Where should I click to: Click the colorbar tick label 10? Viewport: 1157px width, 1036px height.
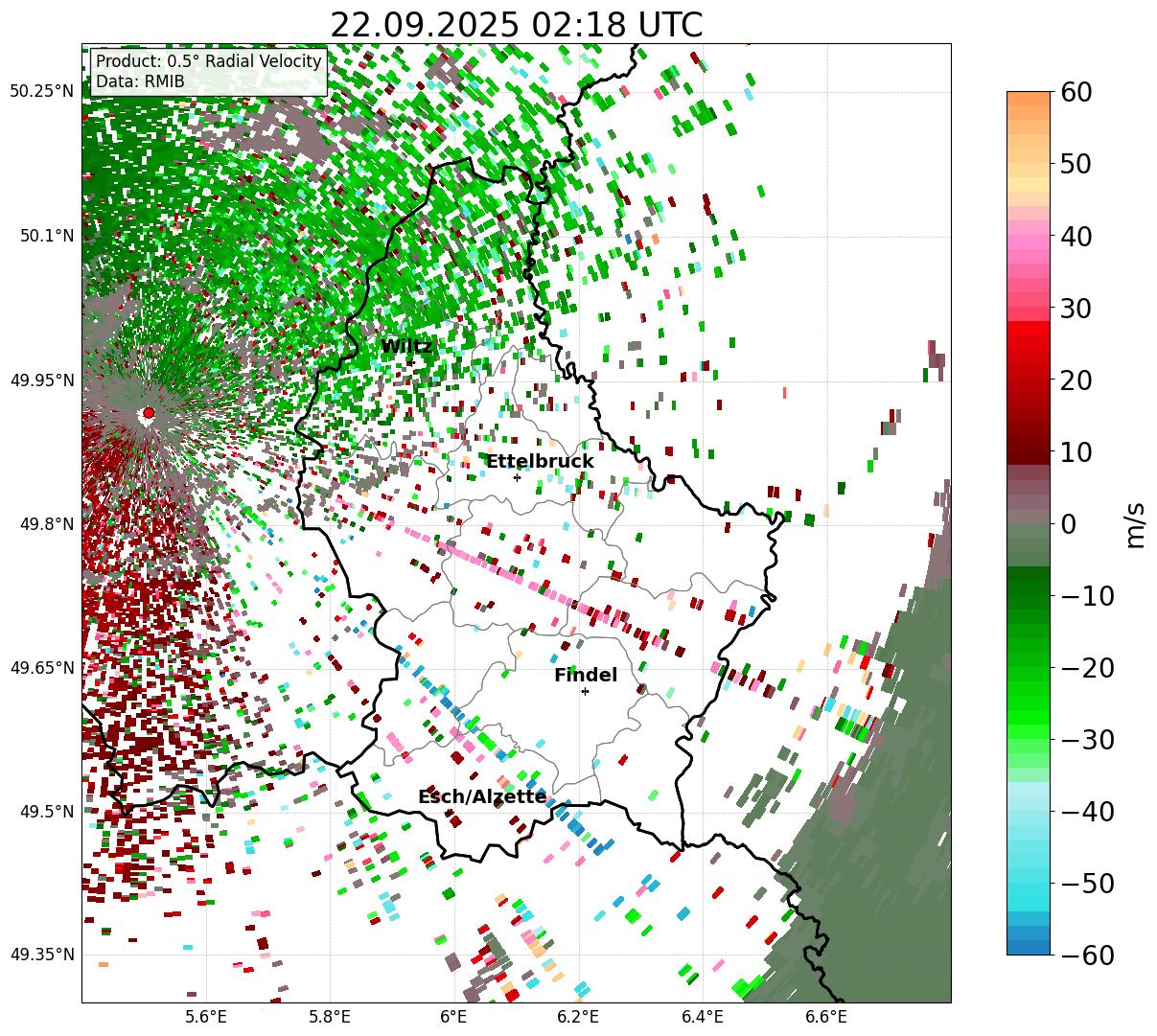point(1076,451)
